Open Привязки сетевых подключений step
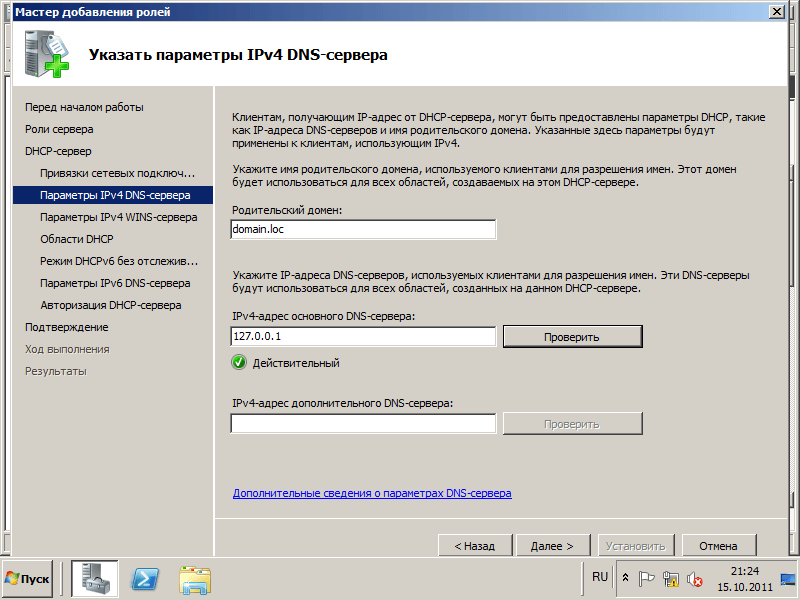Screen dimensions: 800x600 pyautogui.click(x=117, y=173)
